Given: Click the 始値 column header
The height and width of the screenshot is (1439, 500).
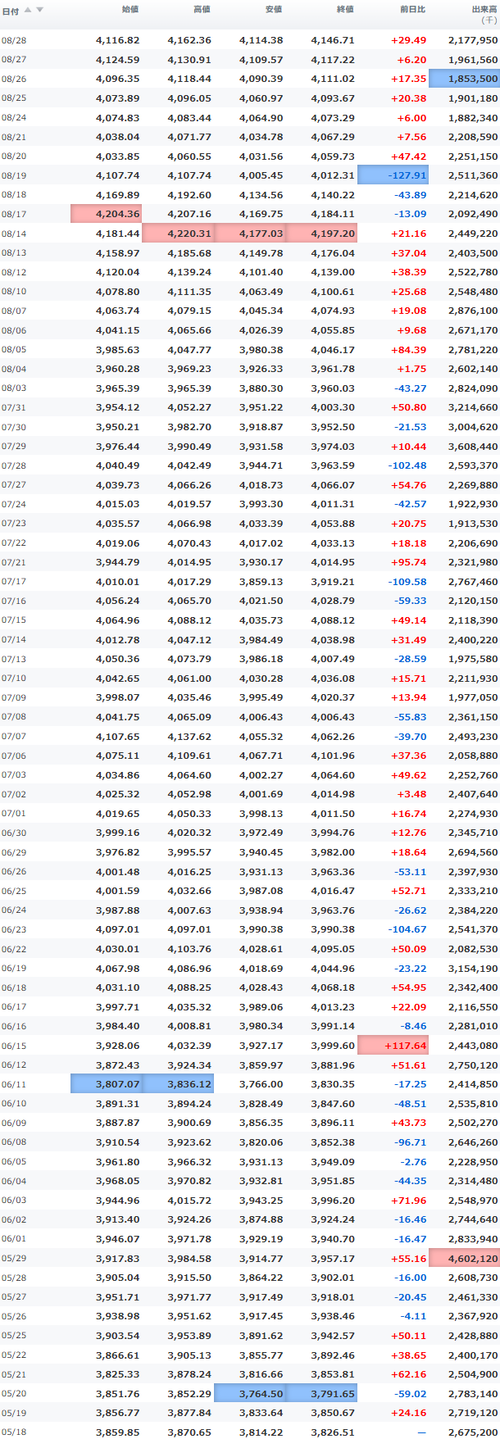Looking at the screenshot, I should 130,10.
